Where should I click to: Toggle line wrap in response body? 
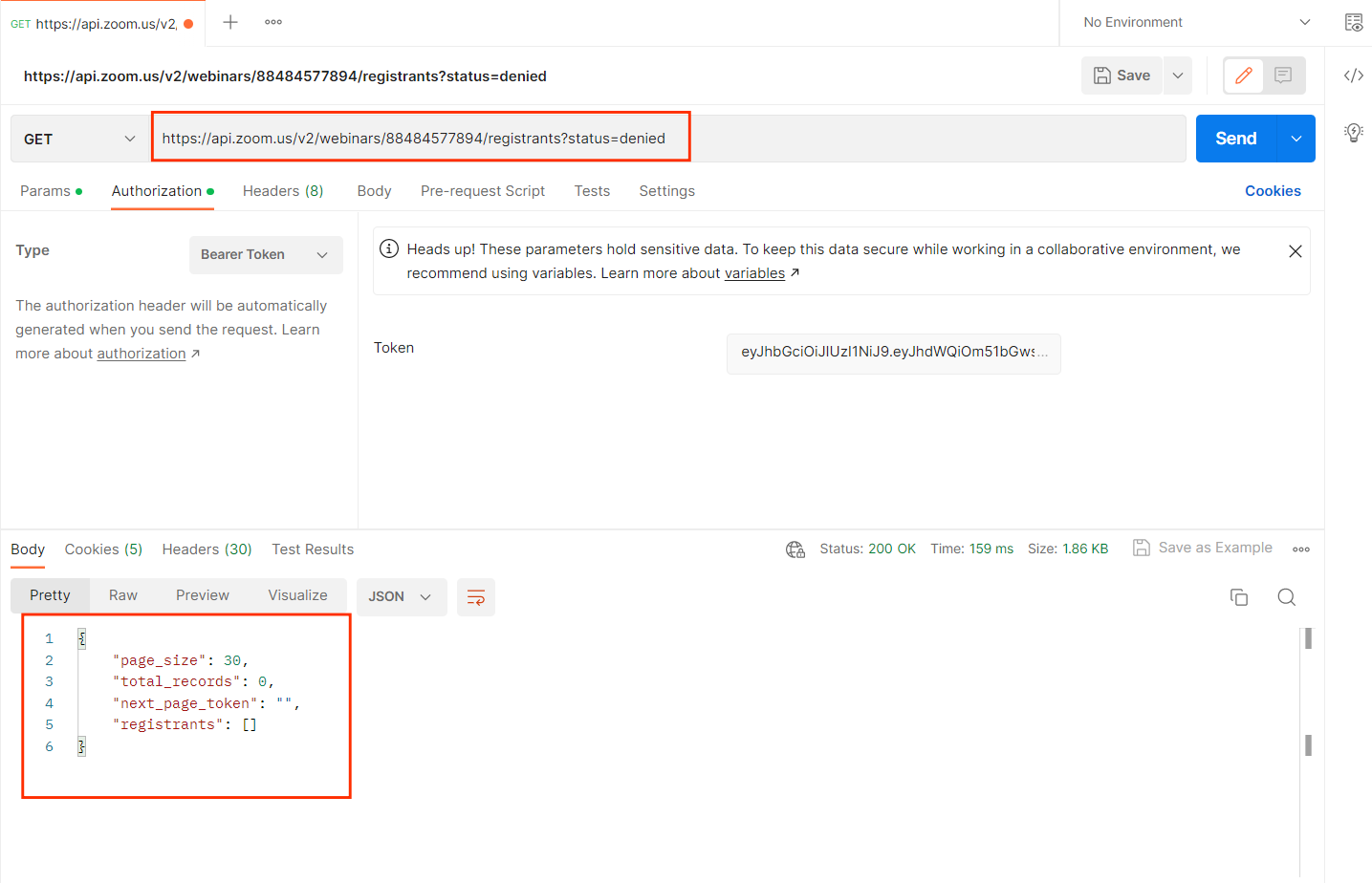(x=476, y=597)
